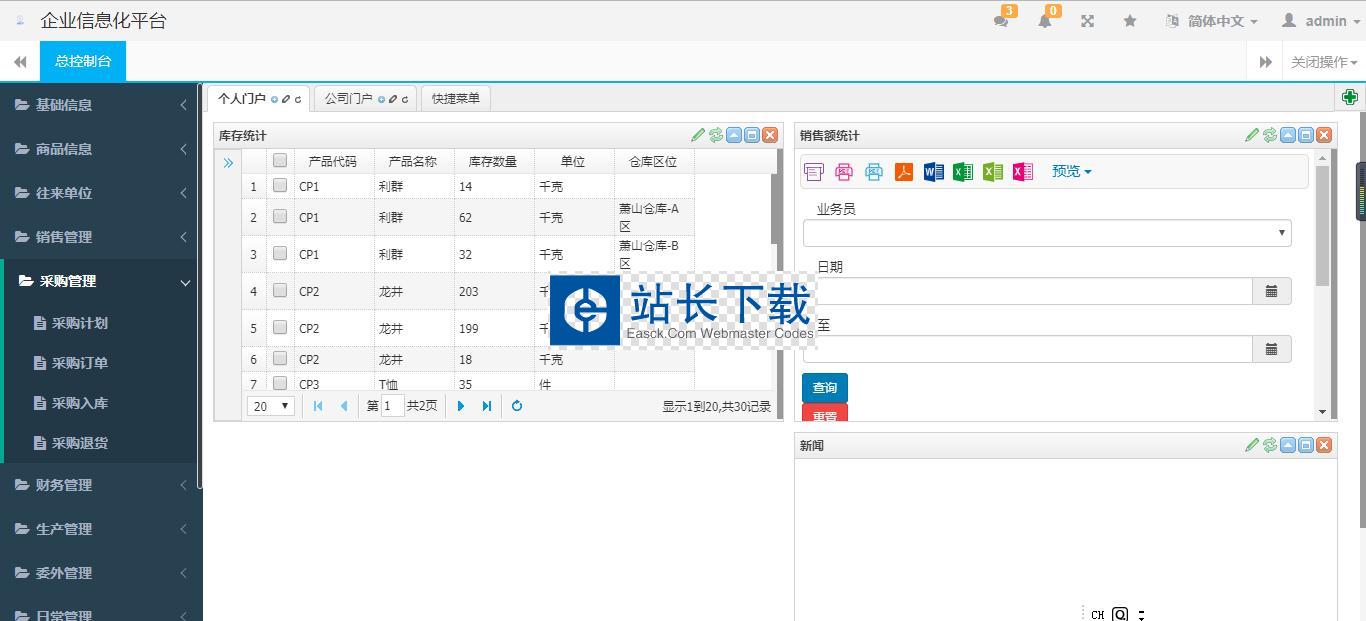
Task: Click the 总控制台 tab button
Action: tap(83, 61)
